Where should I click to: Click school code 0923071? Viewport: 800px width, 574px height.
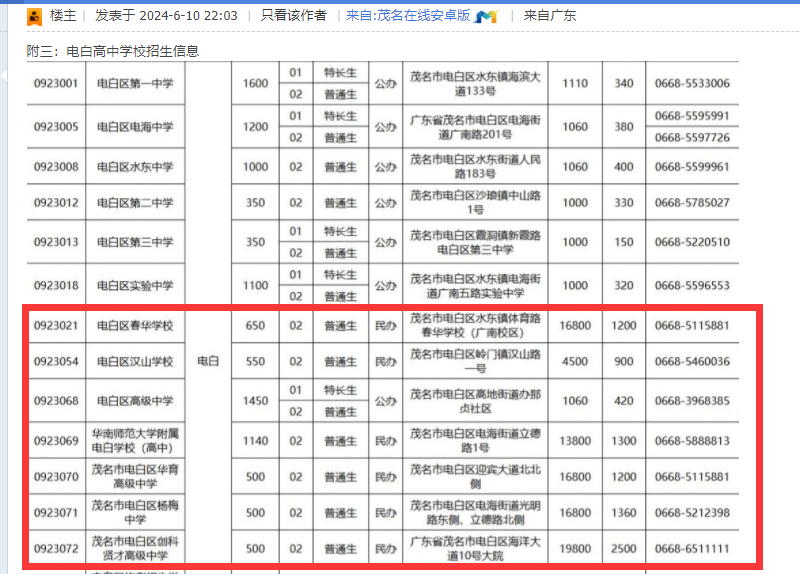[56, 513]
